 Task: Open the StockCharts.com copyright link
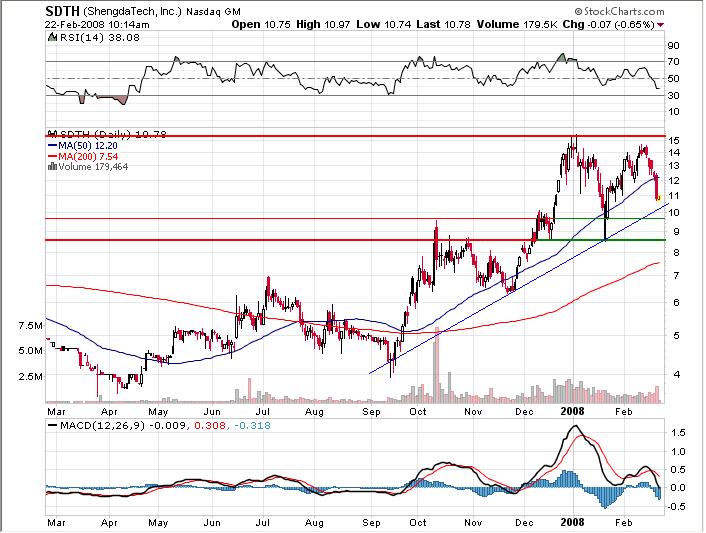(x=619, y=11)
